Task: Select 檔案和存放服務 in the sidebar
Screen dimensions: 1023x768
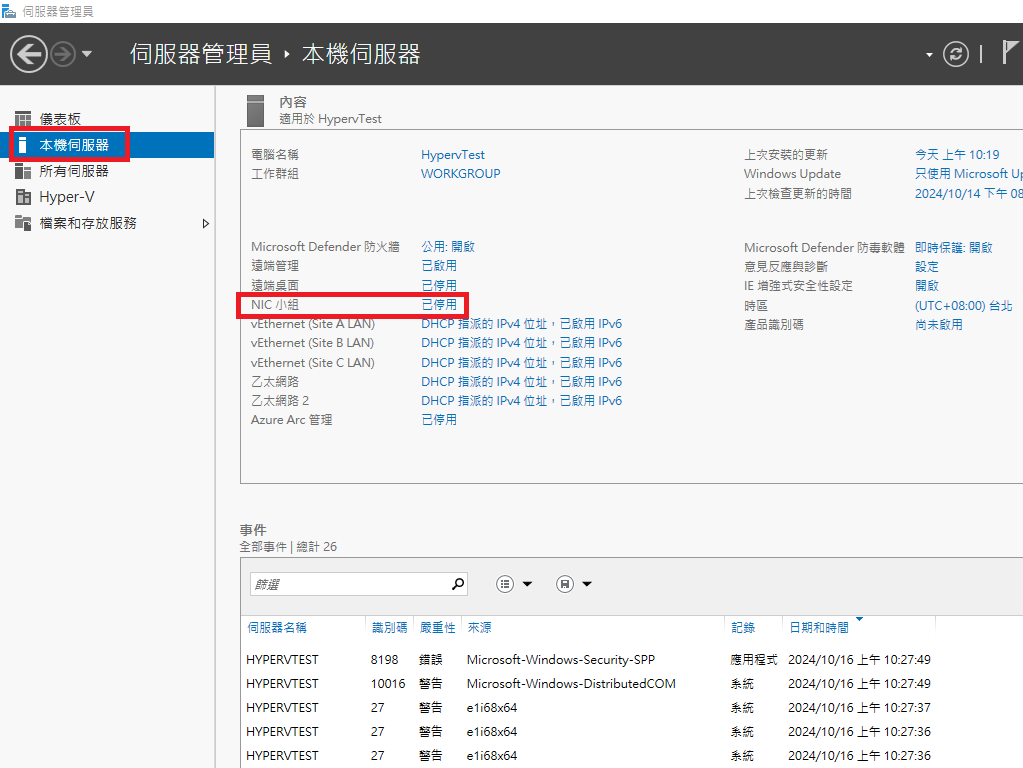Action: click(x=88, y=223)
